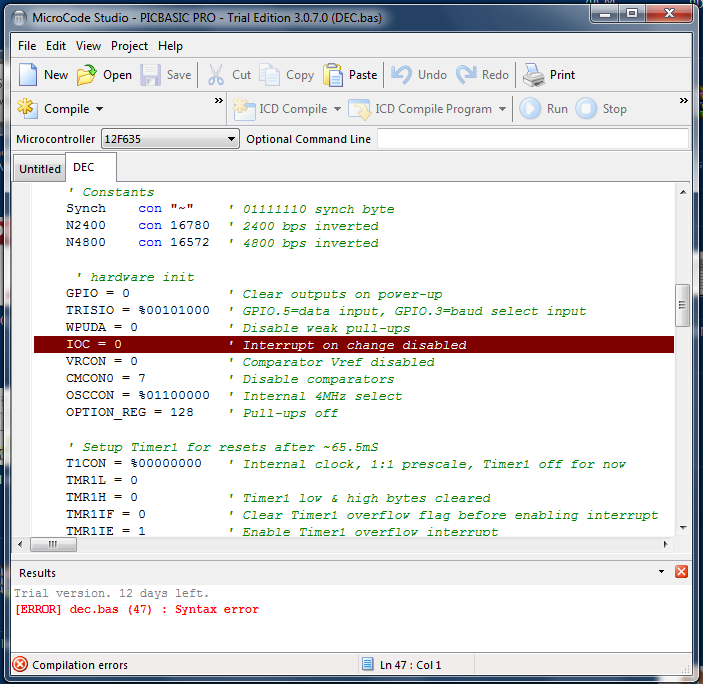Expand the ICD Compile Program dropdown arrow

502,109
